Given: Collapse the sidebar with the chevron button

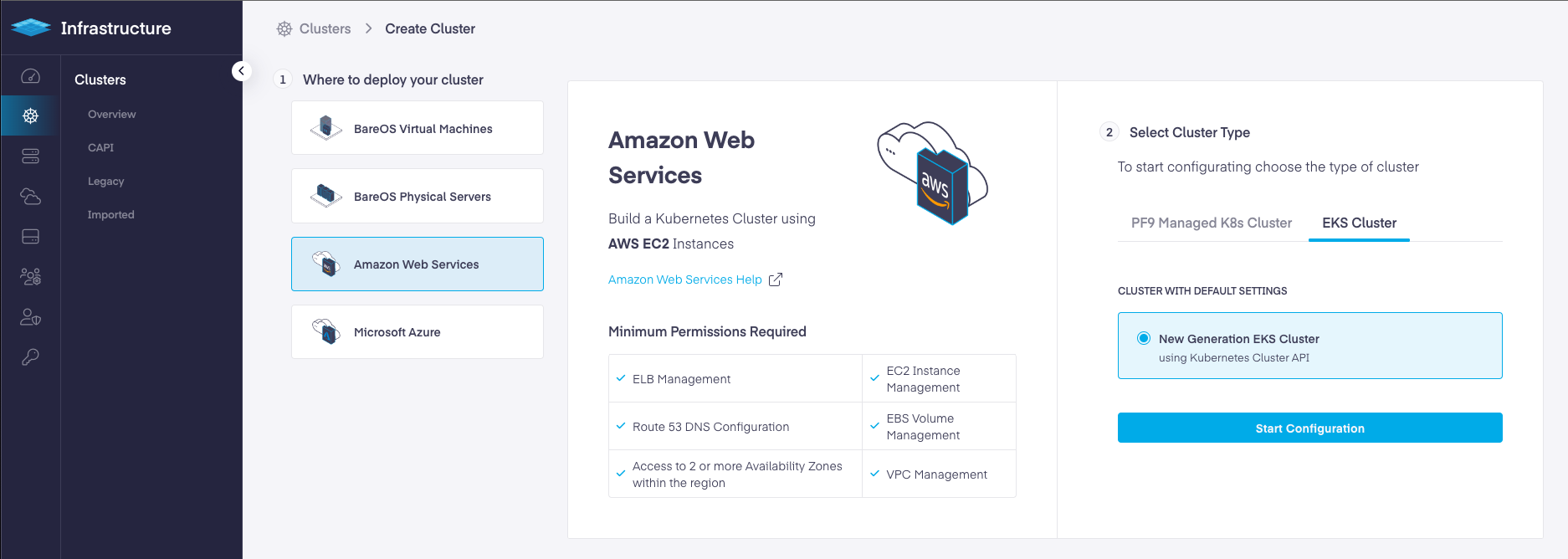Looking at the screenshot, I should (241, 71).
